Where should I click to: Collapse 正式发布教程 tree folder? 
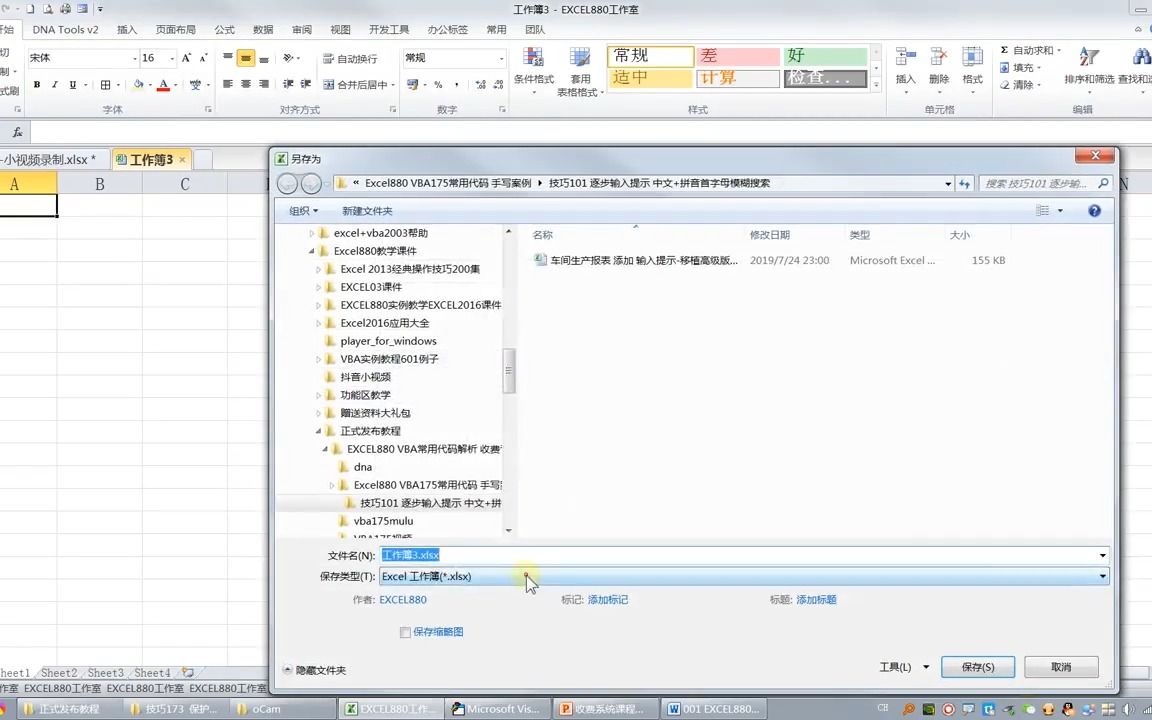pos(318,431)
